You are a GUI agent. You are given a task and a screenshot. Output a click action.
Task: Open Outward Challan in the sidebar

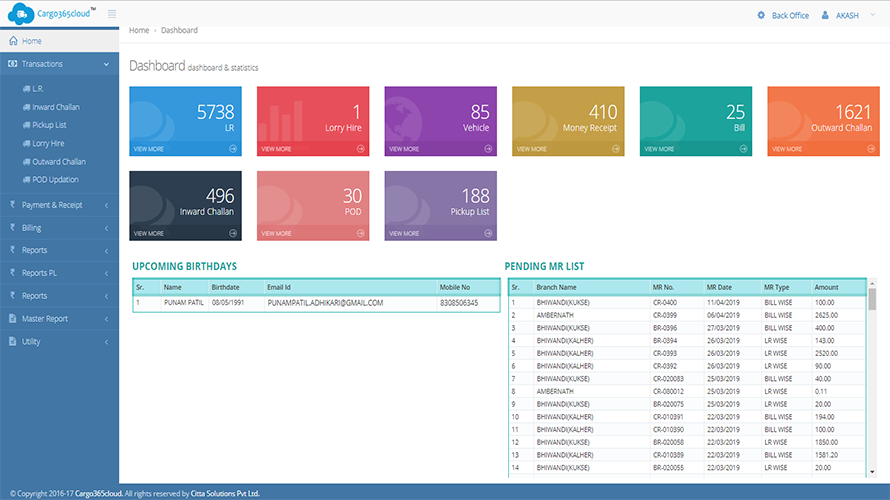(58, 162)
